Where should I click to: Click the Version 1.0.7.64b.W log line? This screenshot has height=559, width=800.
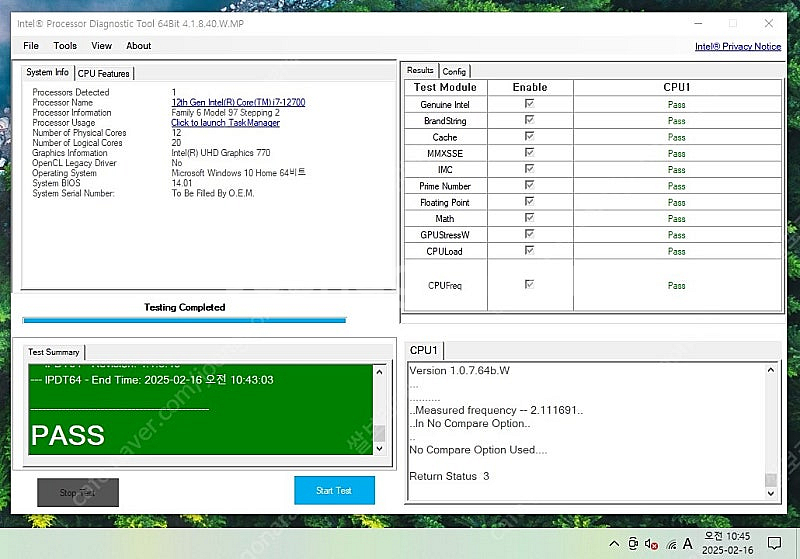coord(459,370)
